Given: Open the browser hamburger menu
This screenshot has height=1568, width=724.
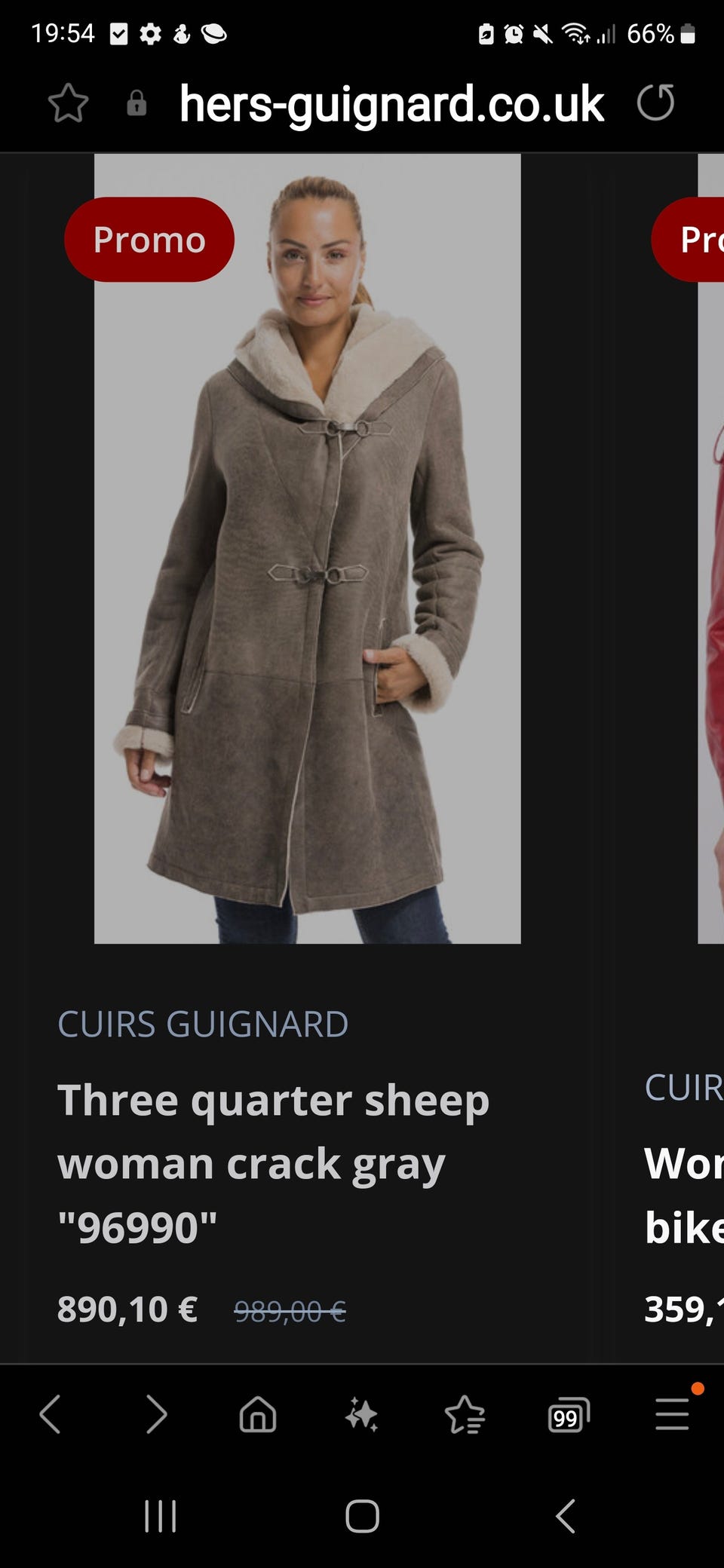Looking at the screenshot, I should pyautogui.click(x=673, y=1414).
